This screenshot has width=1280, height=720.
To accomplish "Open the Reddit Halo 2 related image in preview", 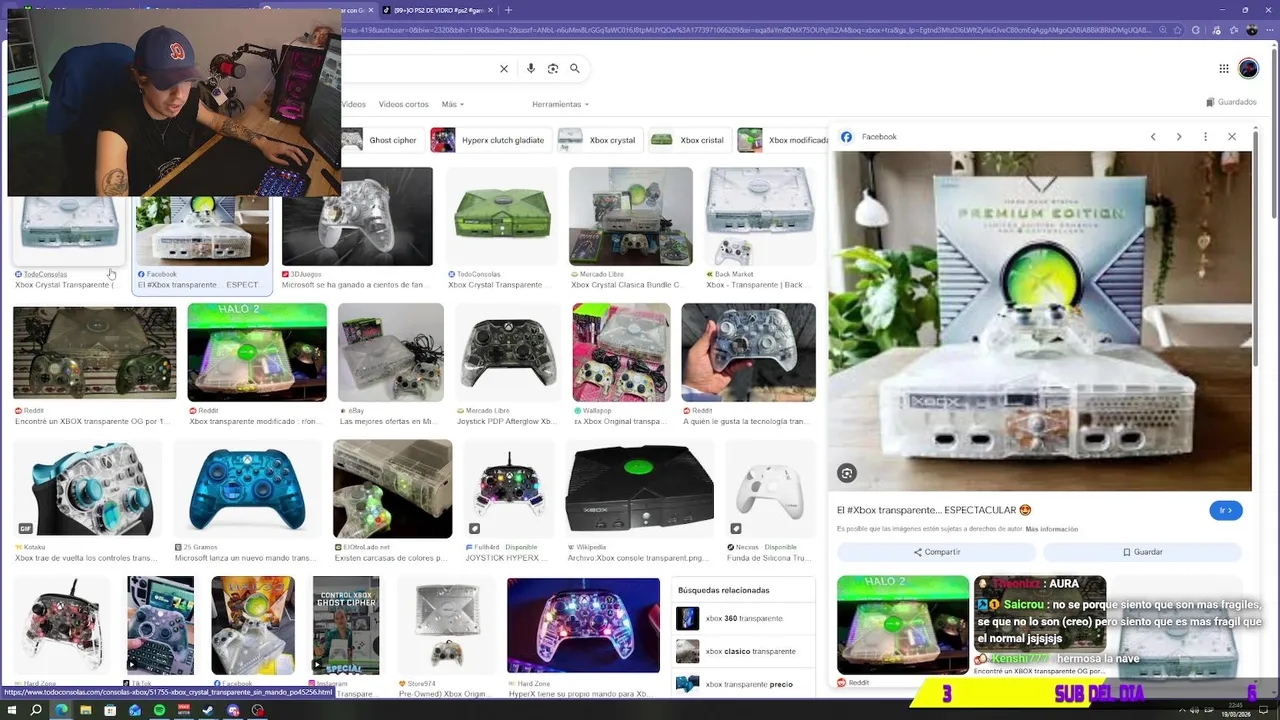I will 903,625.
